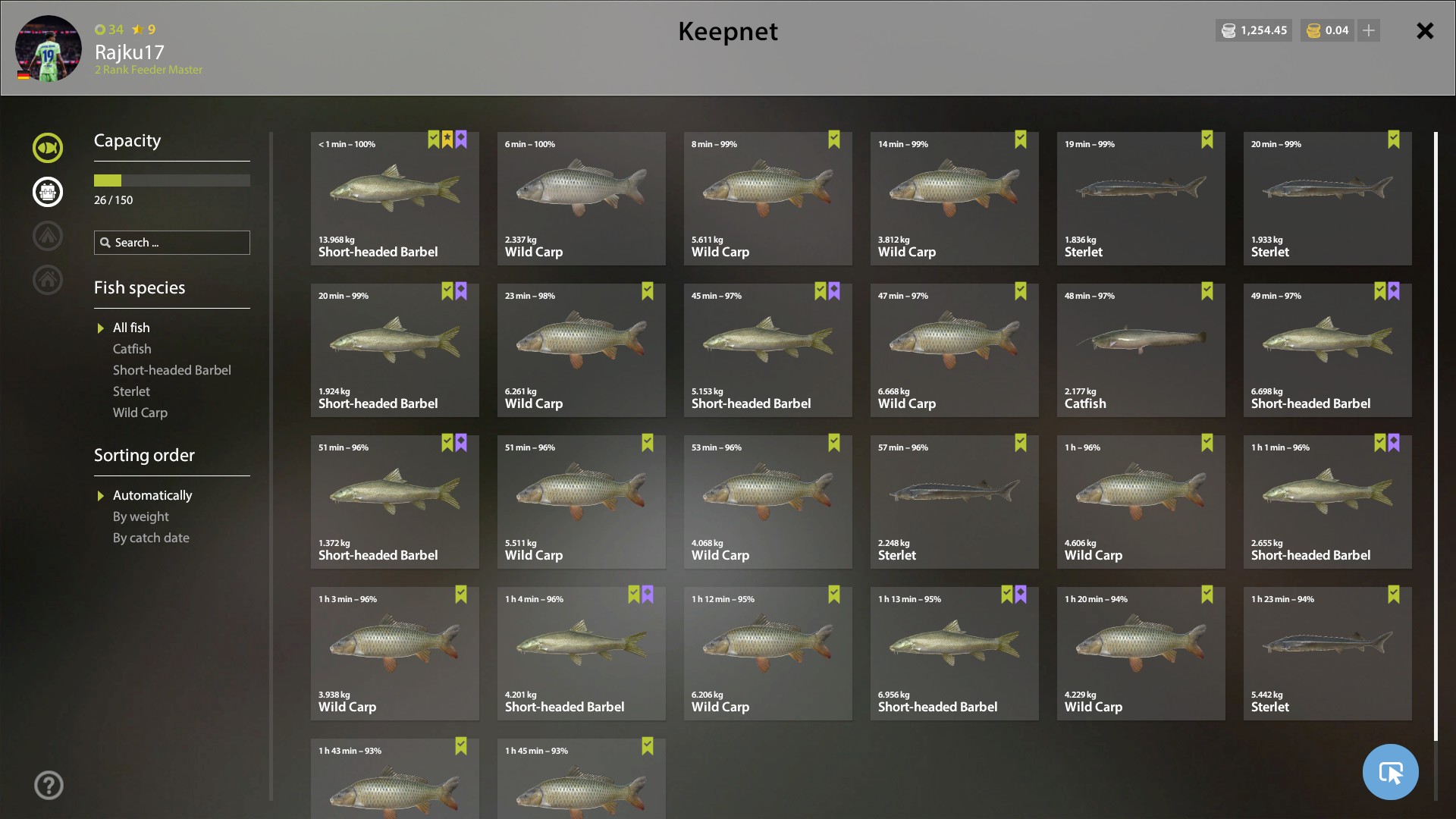This screenshot has height=819, width=1456.
Task: Filter species list to Sterlet
Action: tap(131, 391)
